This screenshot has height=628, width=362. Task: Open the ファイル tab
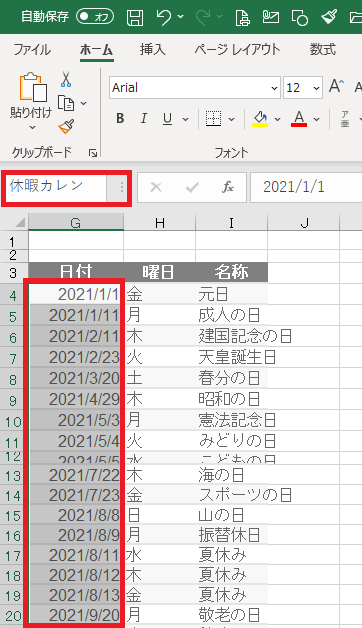[x=32, y=50]
